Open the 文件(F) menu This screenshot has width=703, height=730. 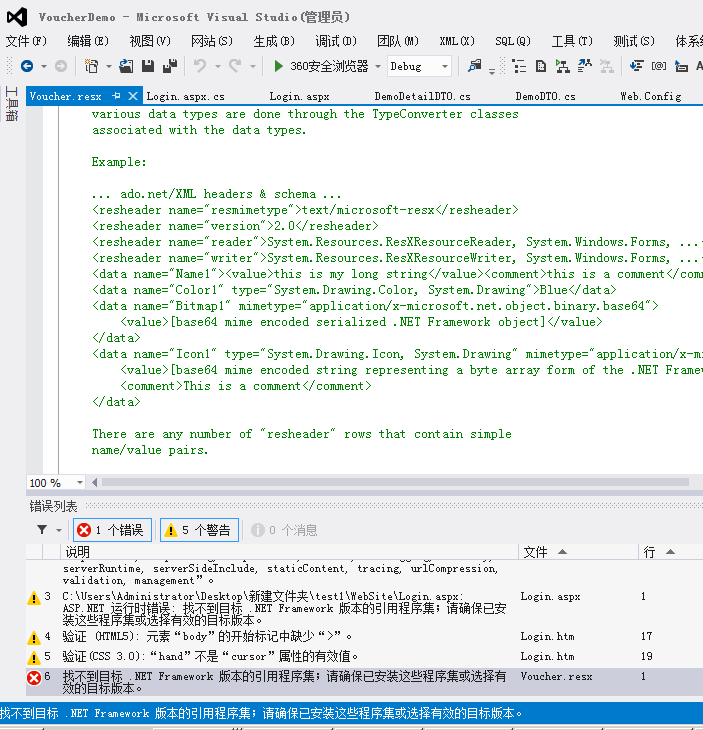(26, 41)
